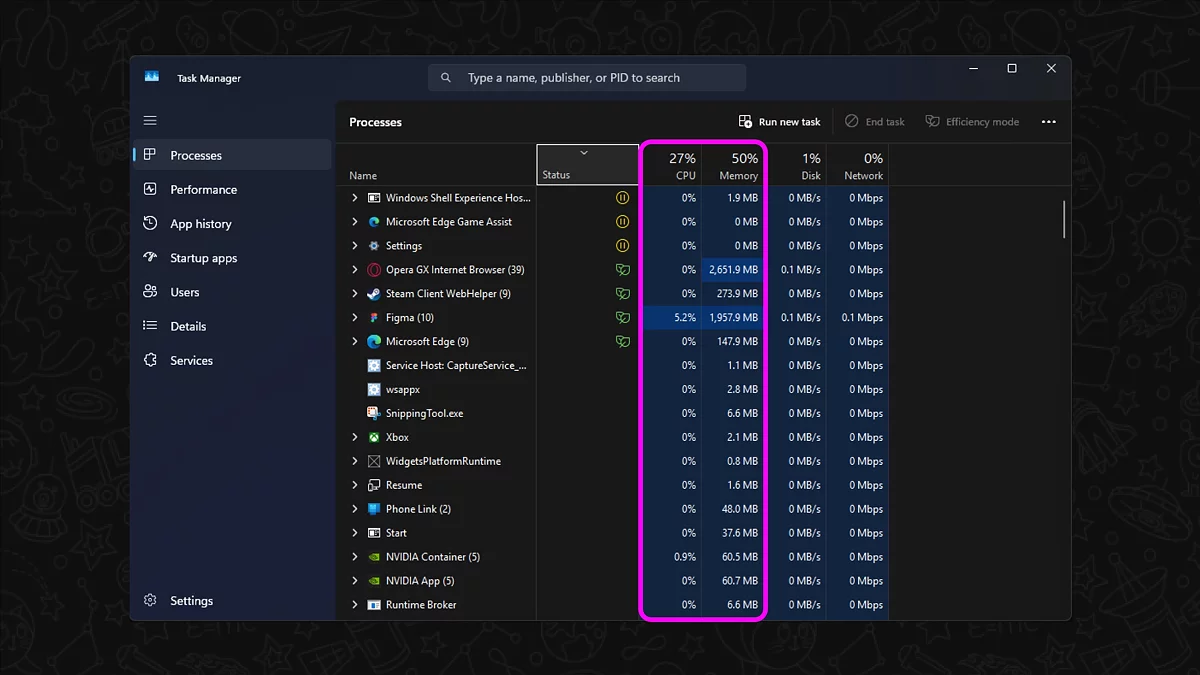Click the NVIDIA Container icon

(x=374, y=557)
